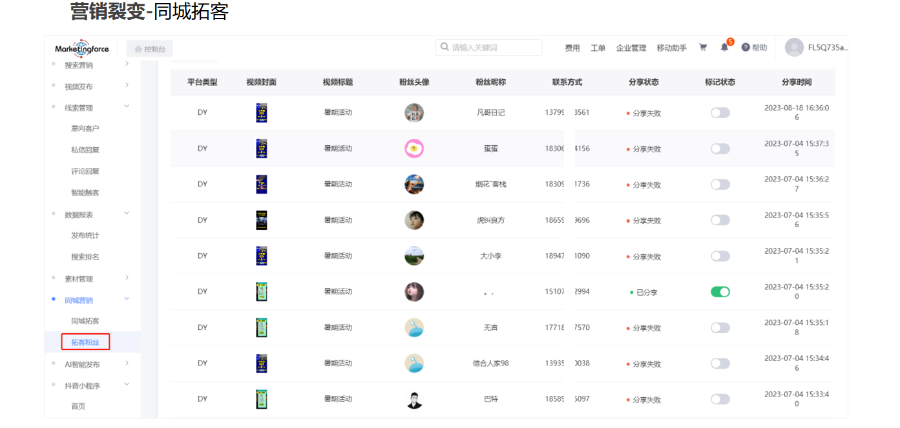The height and width of the screenshot is (428, 900).
Task: Open video cover thumbnail in 大小李 row
Action: click(x=261, y=256)
